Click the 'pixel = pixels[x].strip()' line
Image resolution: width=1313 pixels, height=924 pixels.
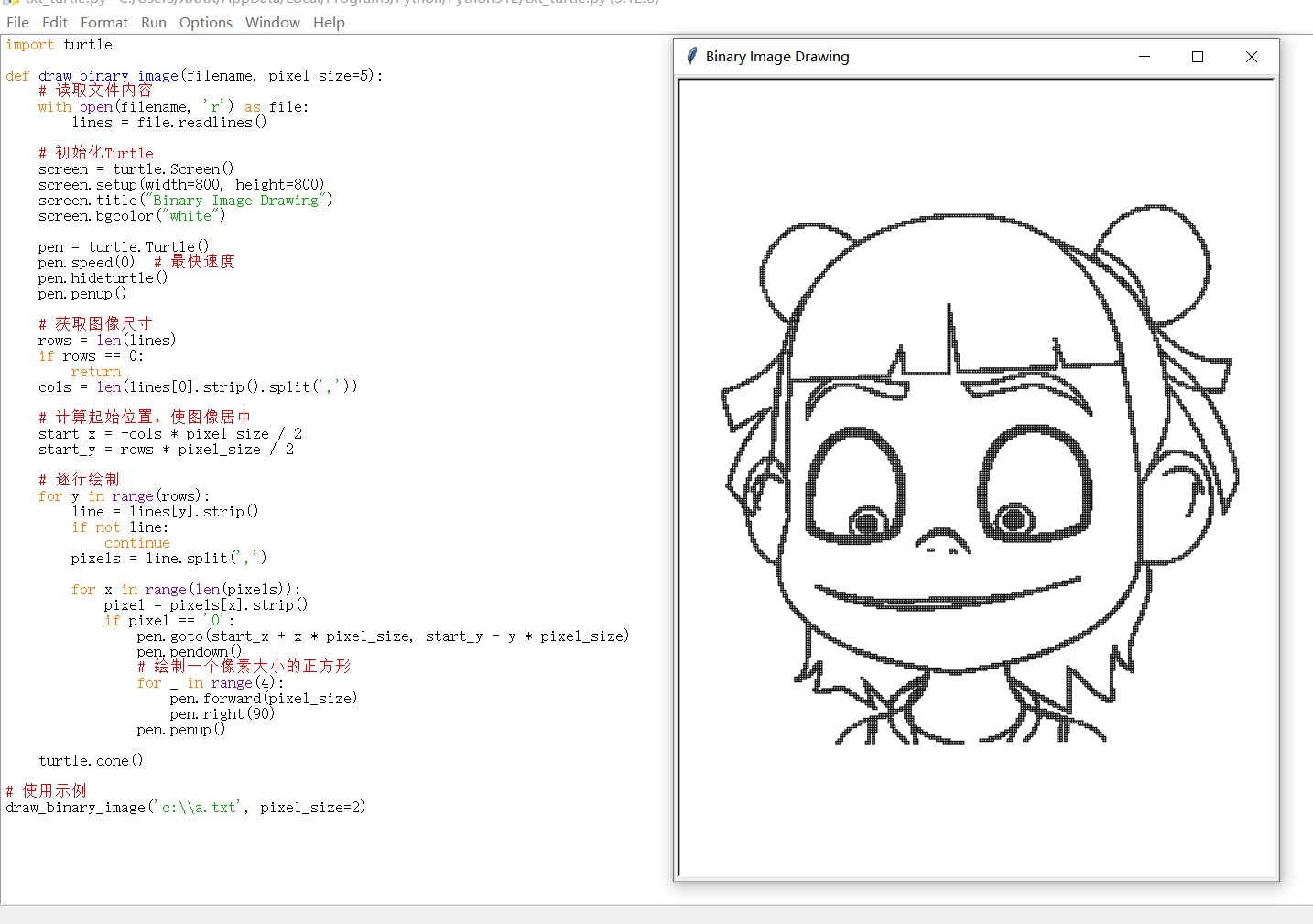[x=206, y=605]
